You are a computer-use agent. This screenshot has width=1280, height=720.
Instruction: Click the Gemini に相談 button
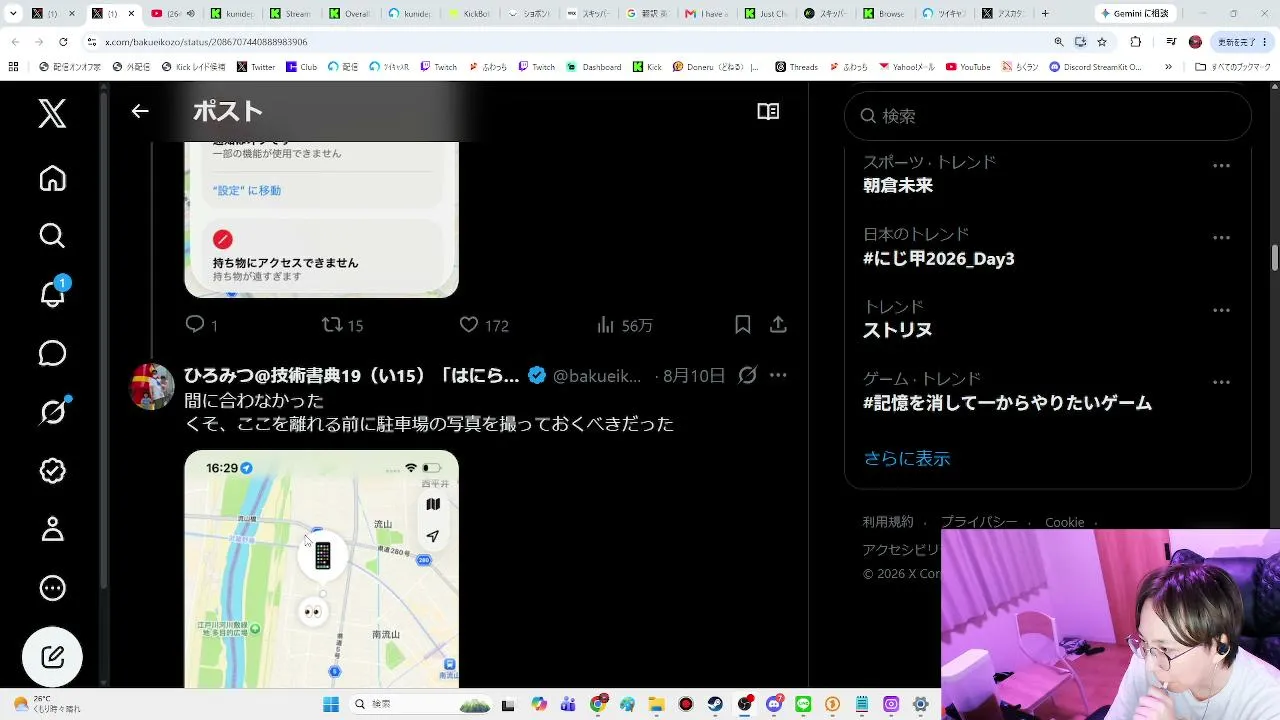point(1137,14)
